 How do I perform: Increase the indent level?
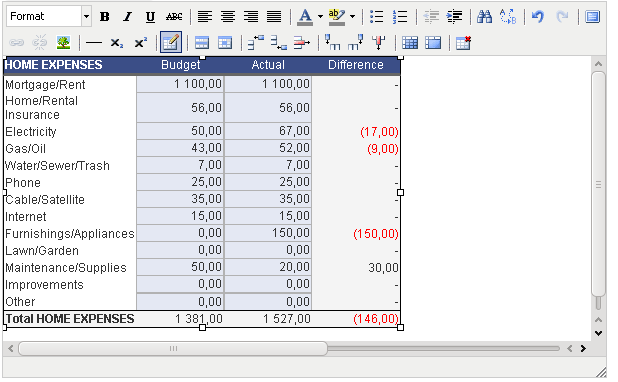(454, 17)
